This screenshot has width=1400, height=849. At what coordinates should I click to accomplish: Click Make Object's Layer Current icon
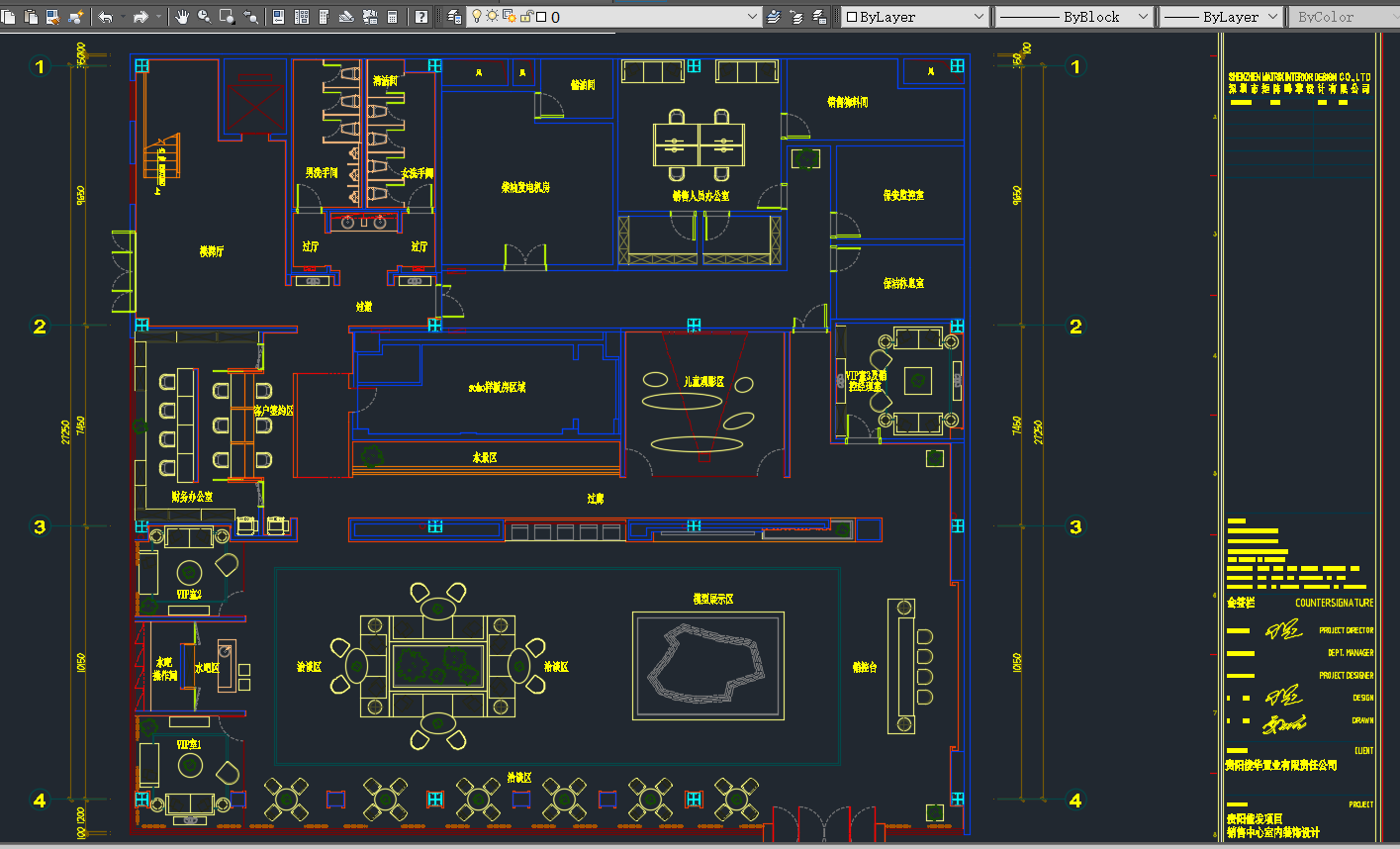click(x=774, y=17)
